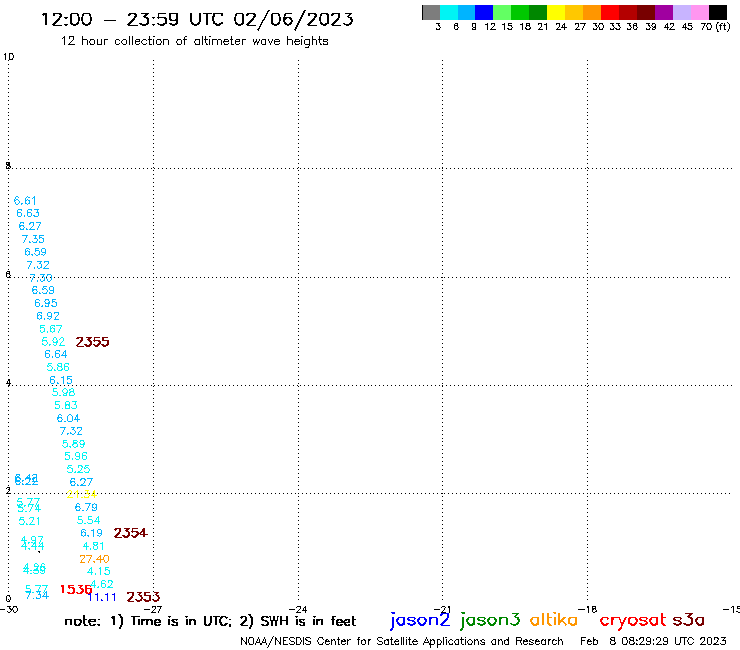Click the time marker 2353
Image resolution: width=740 pixels, height=650 pixels.
pos(143,597)
